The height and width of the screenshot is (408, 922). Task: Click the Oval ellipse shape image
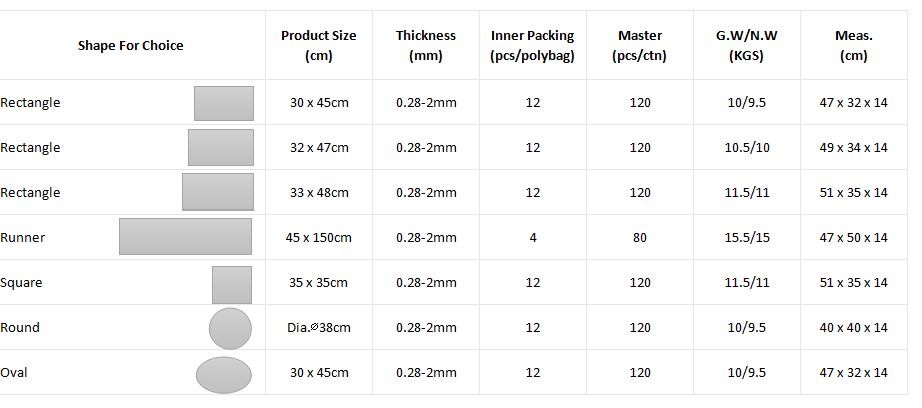223,375
